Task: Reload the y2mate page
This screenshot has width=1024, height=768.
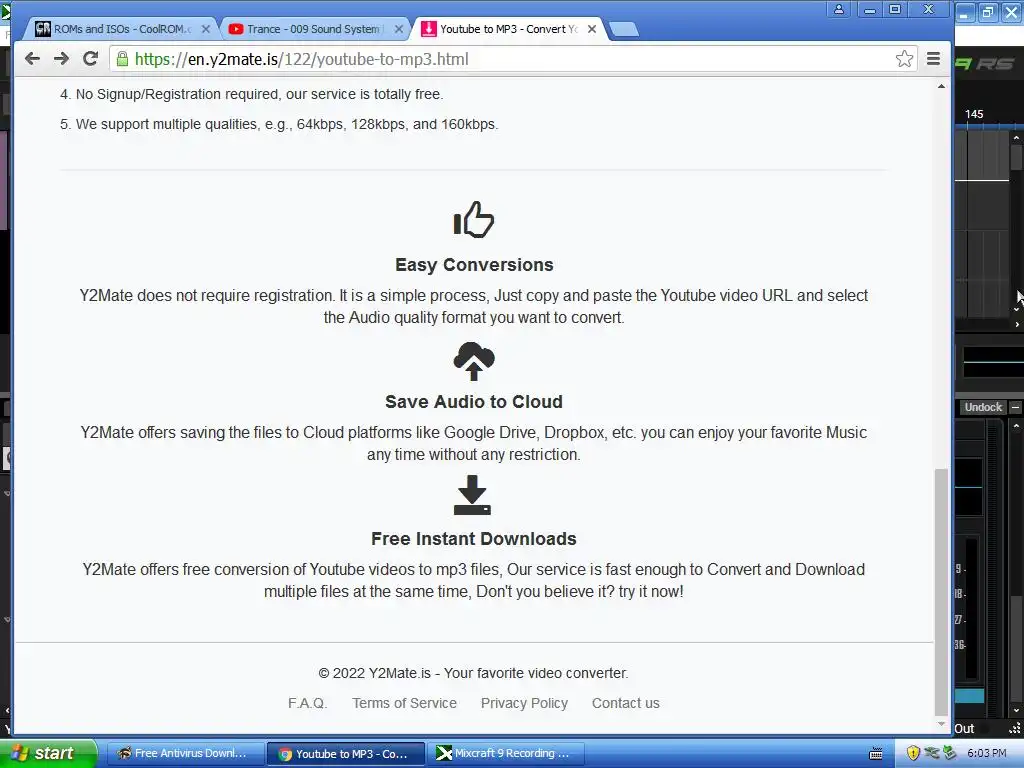Action: click(90, 59)
